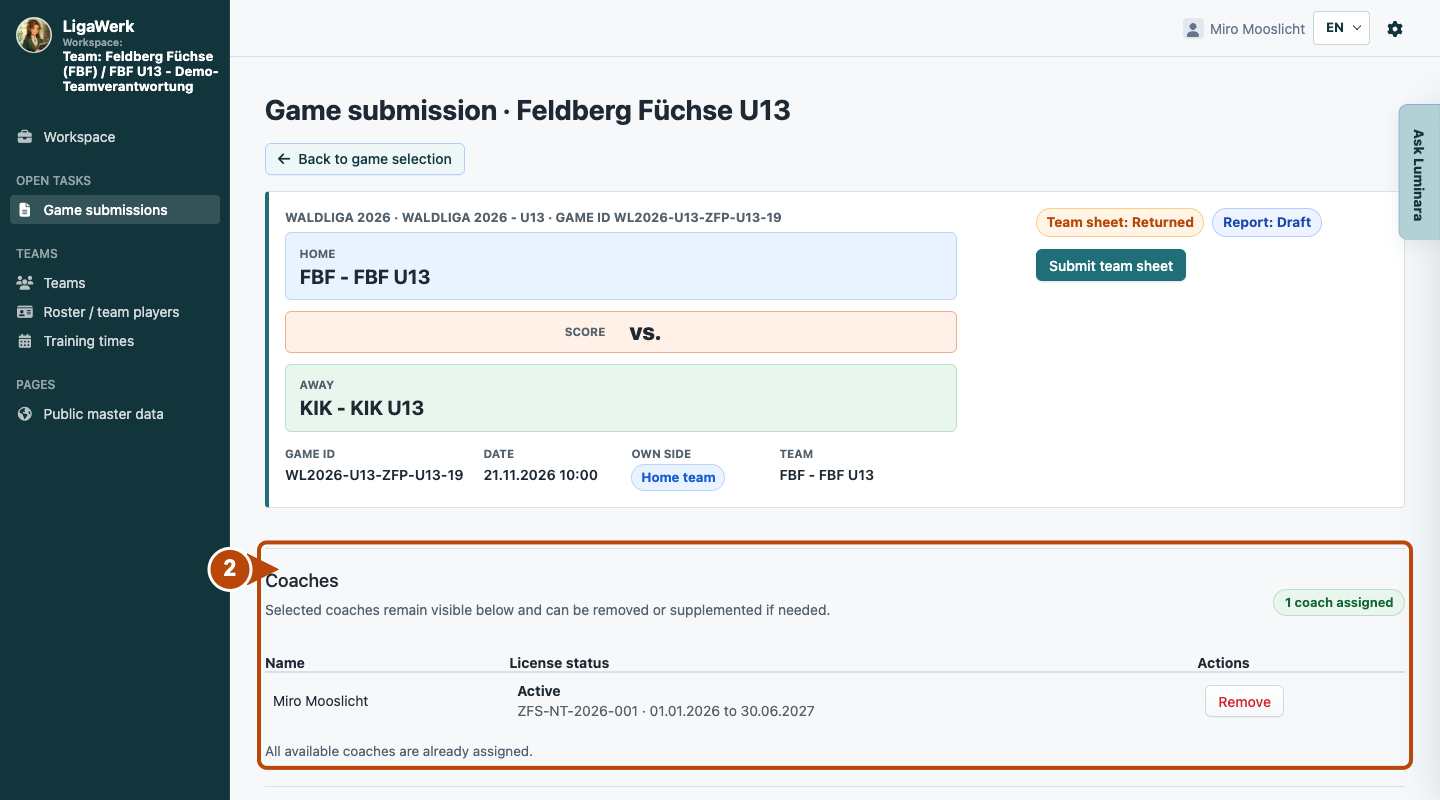Screen dimensions: 1440x800
Task: Click the Roster ID card icon
Action: [x=25, y=312]
